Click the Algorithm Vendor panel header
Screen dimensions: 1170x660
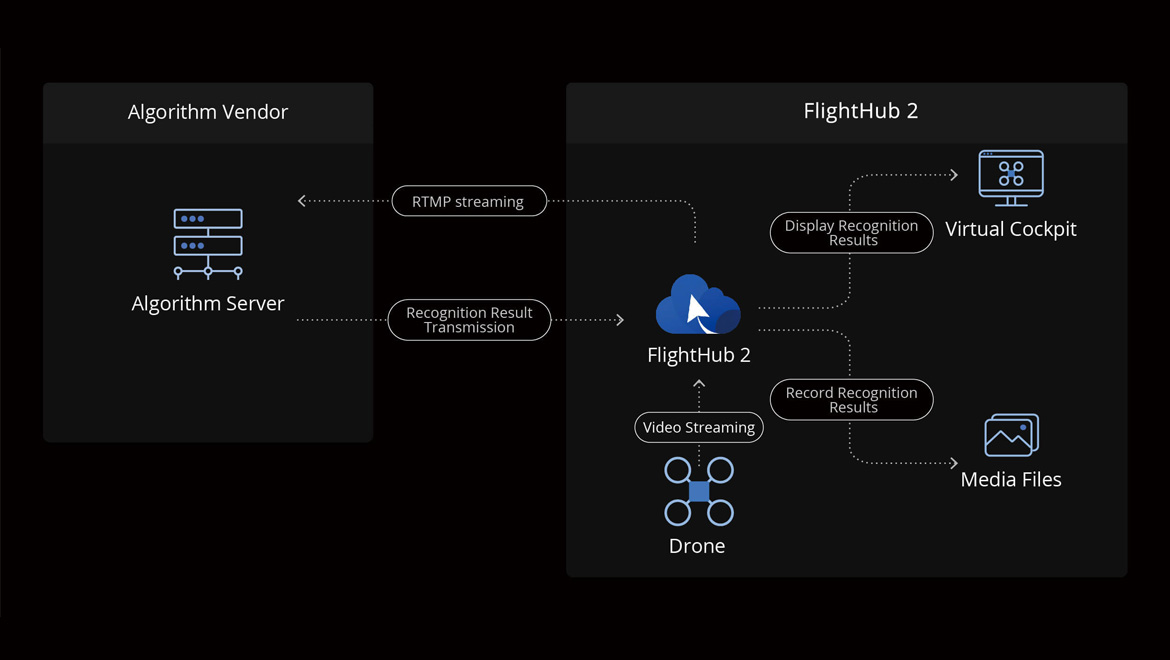pos(208,113)
